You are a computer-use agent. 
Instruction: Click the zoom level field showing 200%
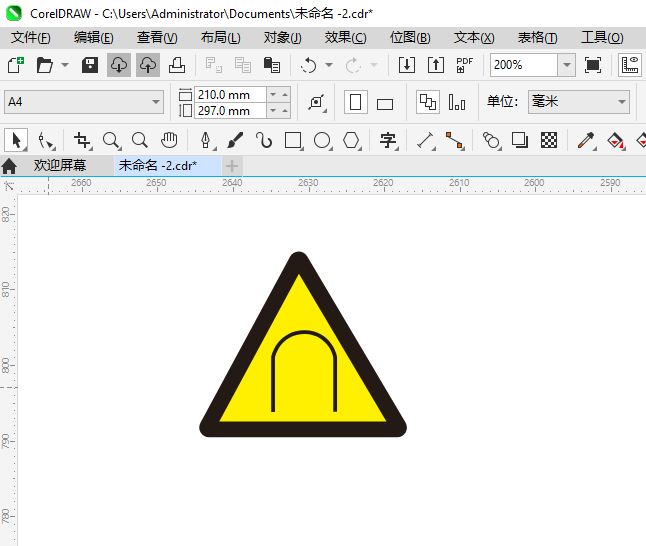(524, 65)
